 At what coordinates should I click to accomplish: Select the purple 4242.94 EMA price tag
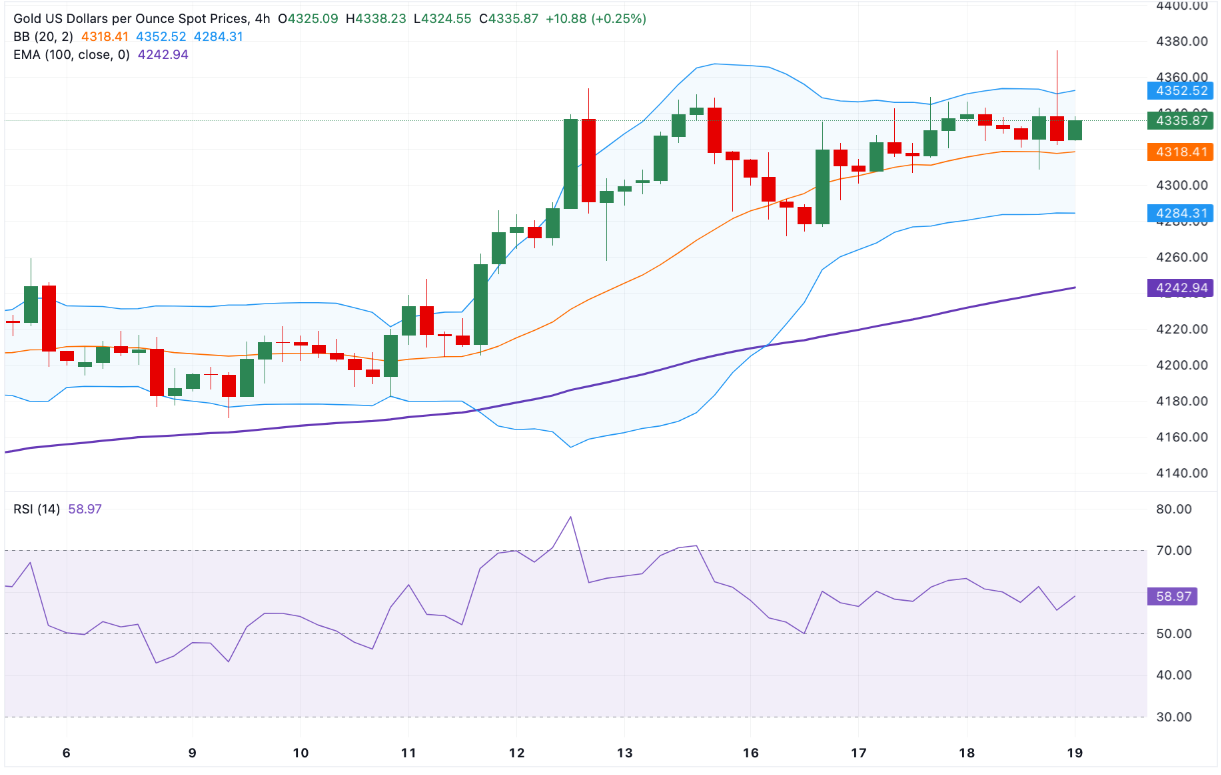[1183, 288]
